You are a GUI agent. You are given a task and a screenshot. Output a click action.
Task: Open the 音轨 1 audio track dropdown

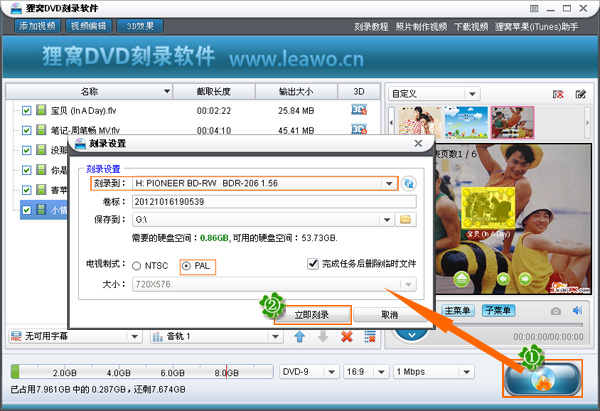point(275,337)
